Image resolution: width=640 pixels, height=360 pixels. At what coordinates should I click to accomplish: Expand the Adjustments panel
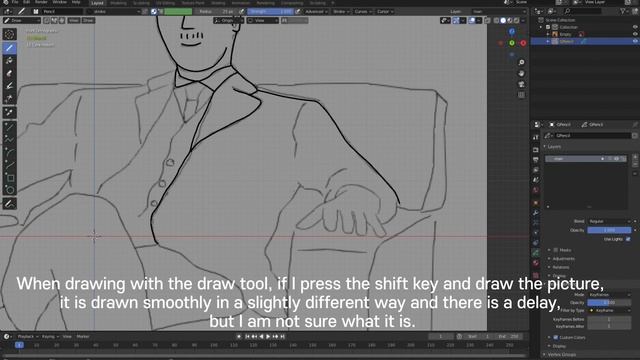tap(563, 259)
